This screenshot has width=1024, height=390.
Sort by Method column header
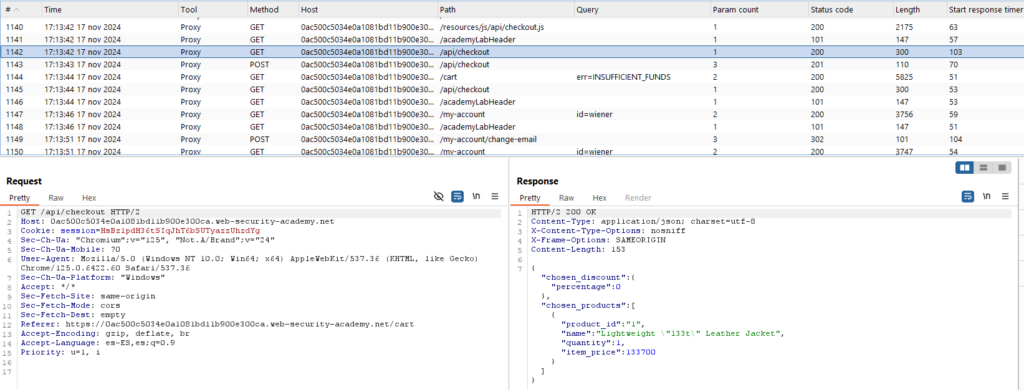pos(272,10)
